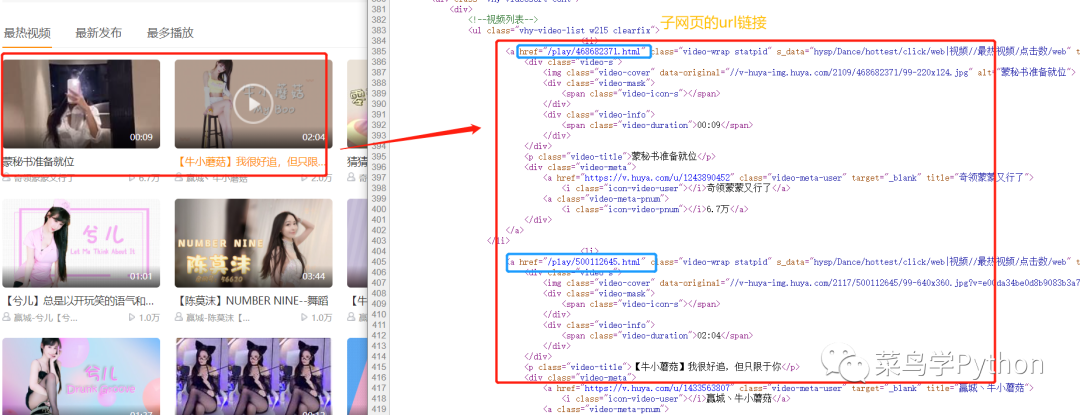Switch to the 最新发布 tab
Viewport: 1080px width, 415px height.
[98, 33]
